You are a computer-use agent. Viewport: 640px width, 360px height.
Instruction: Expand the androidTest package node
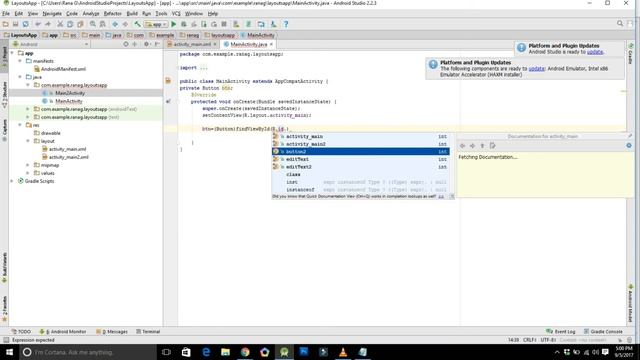tap(28, 109)
